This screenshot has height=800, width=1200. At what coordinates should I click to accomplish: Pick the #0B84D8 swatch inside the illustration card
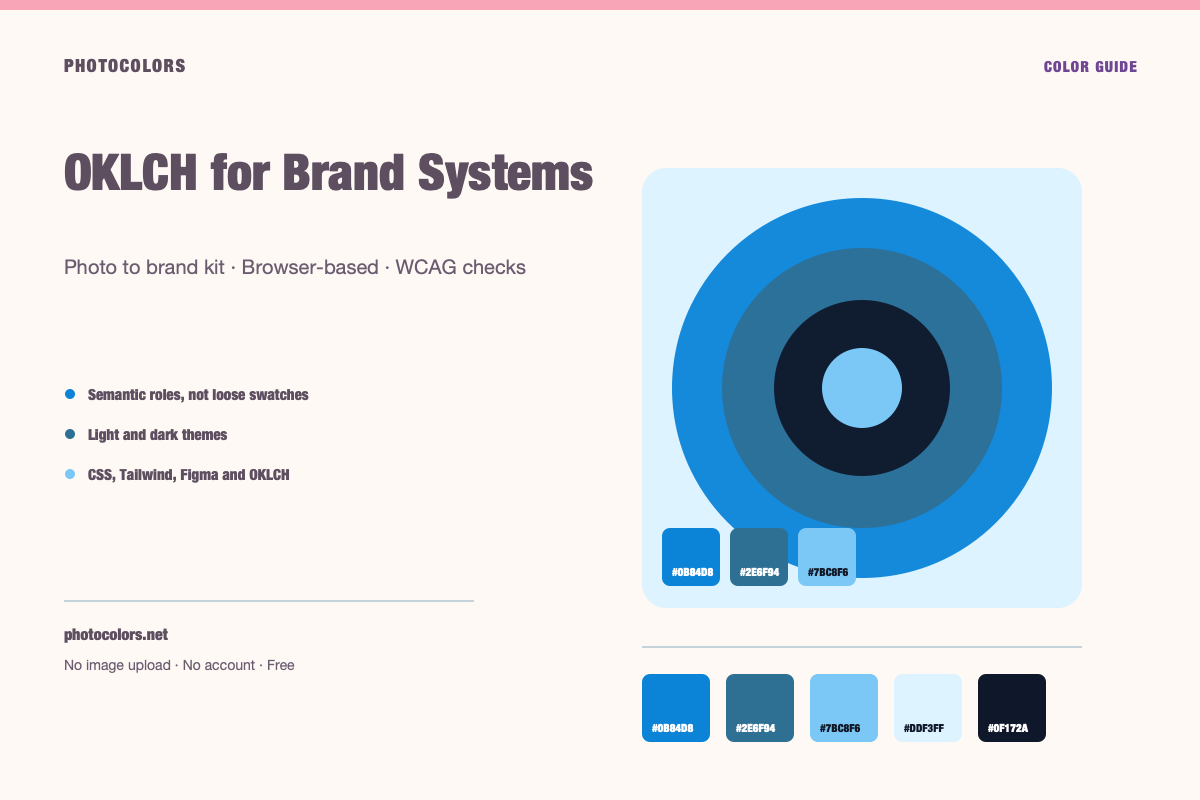pos(691,557)
